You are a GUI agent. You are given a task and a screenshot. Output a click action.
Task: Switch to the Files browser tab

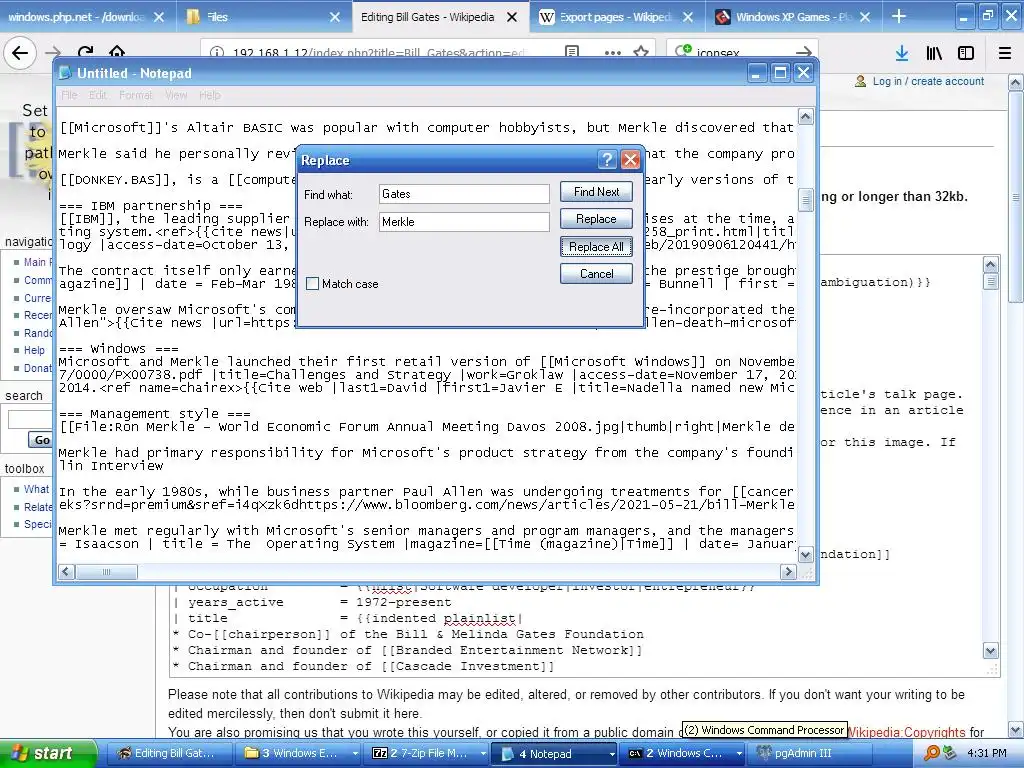coord(217,17)
